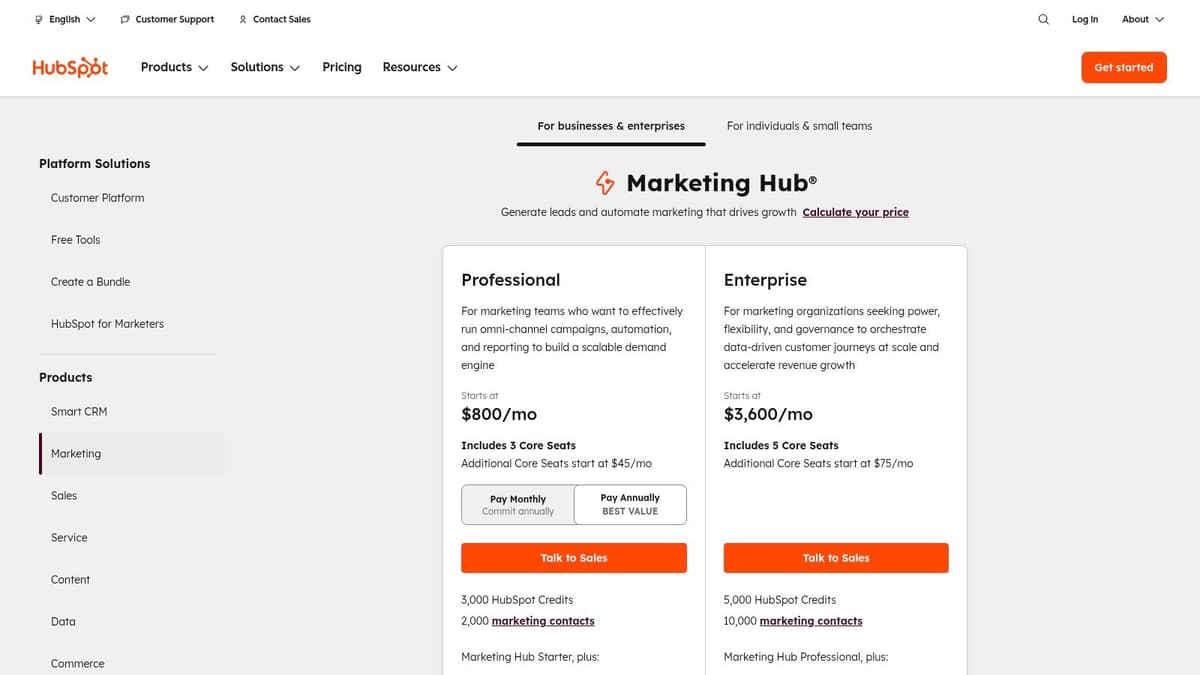The width and height of the screenshot is (1200, 675).
Task: Click the Get started button
Action: click(1124, 67)
